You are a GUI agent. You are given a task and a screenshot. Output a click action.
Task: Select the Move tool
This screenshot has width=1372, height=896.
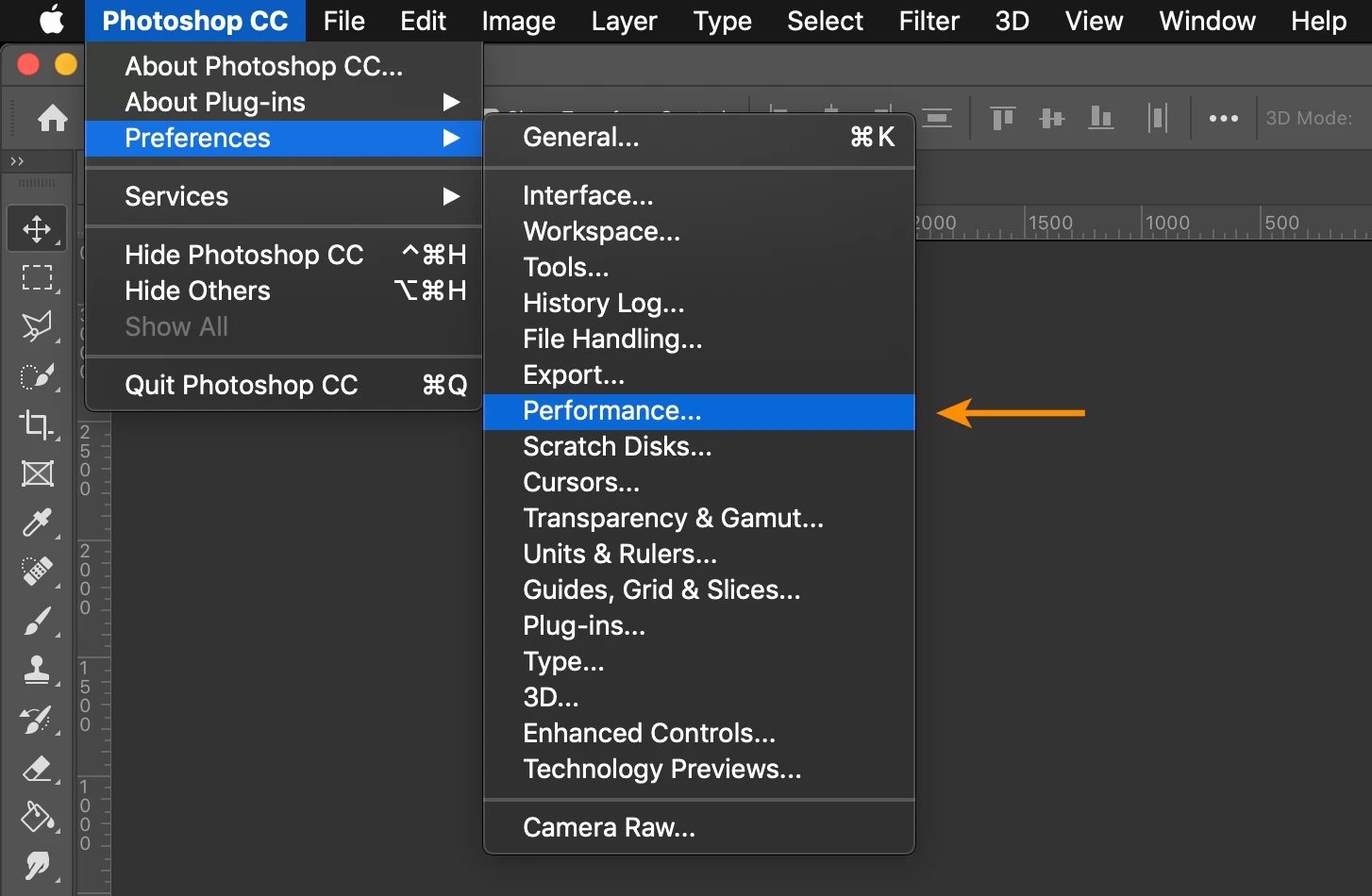coord(37,228)
